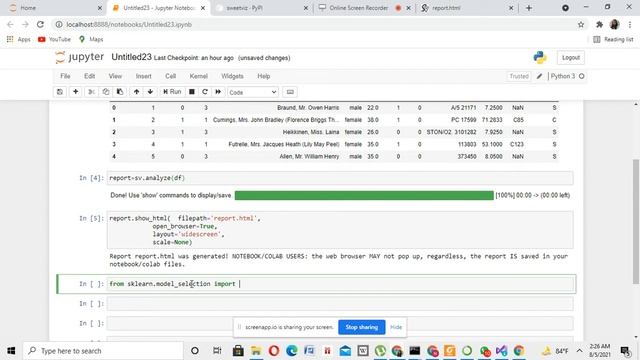Click the report=sv.analyze(df) code cell
The width and height of the screenshot is (640, 360).
340,178
